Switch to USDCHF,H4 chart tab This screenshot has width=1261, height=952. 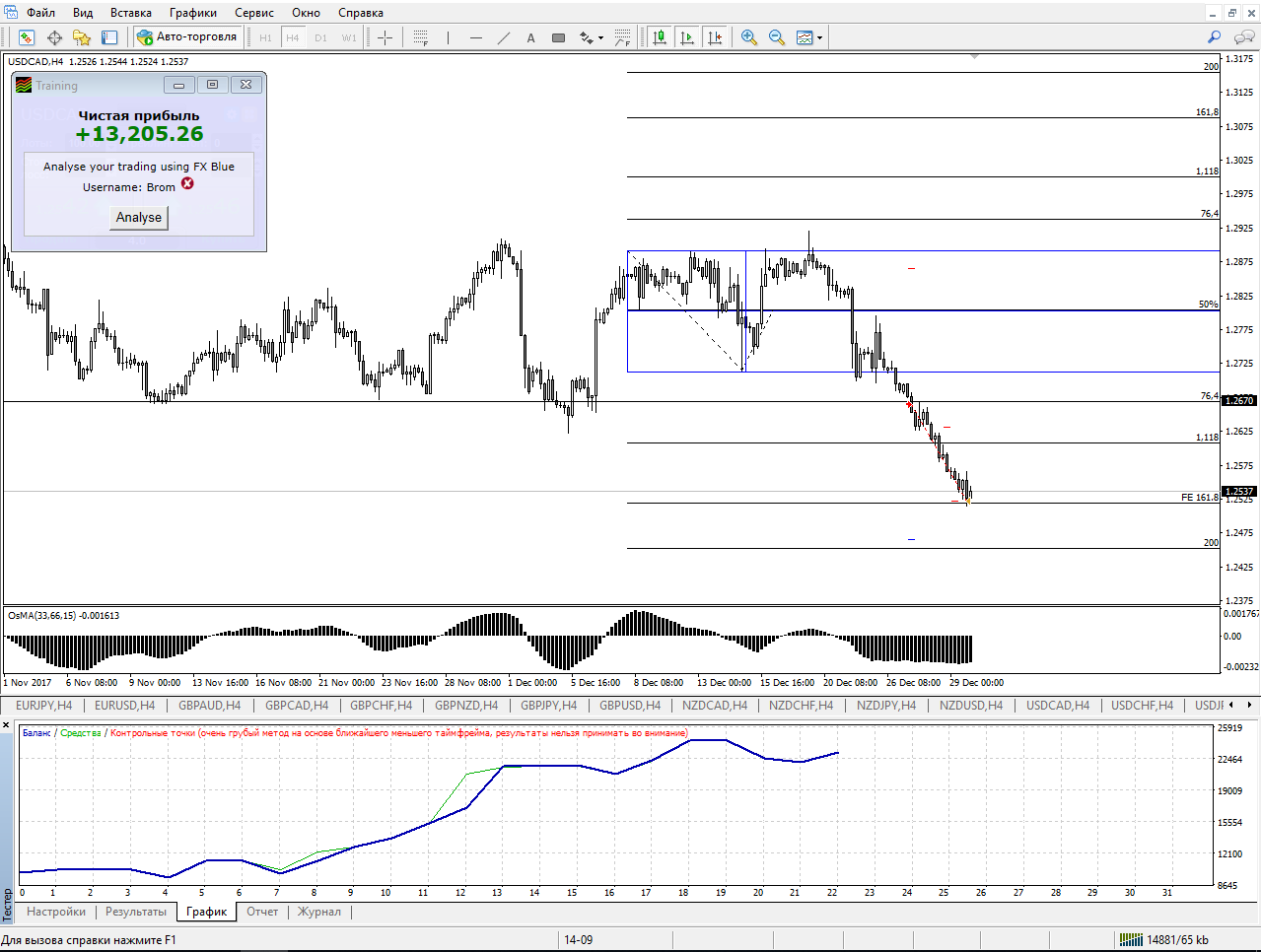pos(1142,706)
